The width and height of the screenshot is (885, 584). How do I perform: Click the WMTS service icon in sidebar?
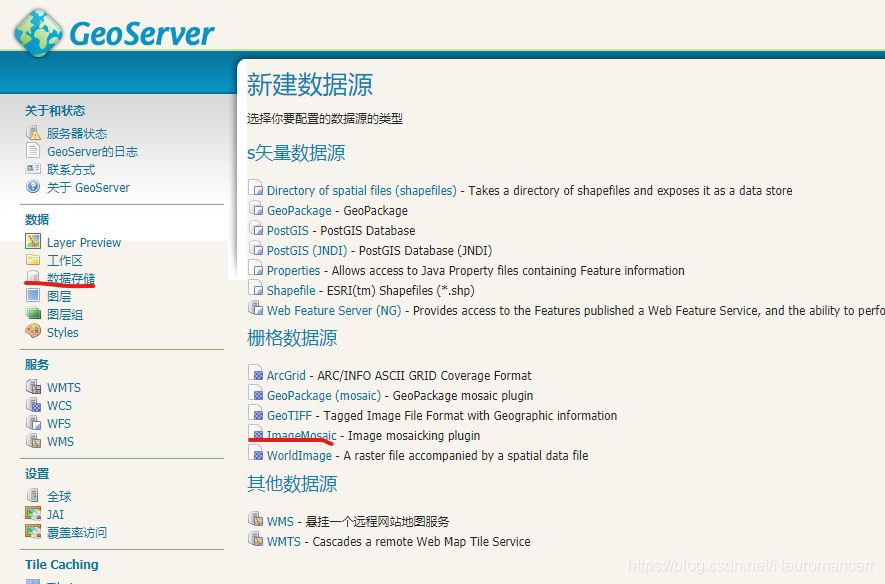33,387
